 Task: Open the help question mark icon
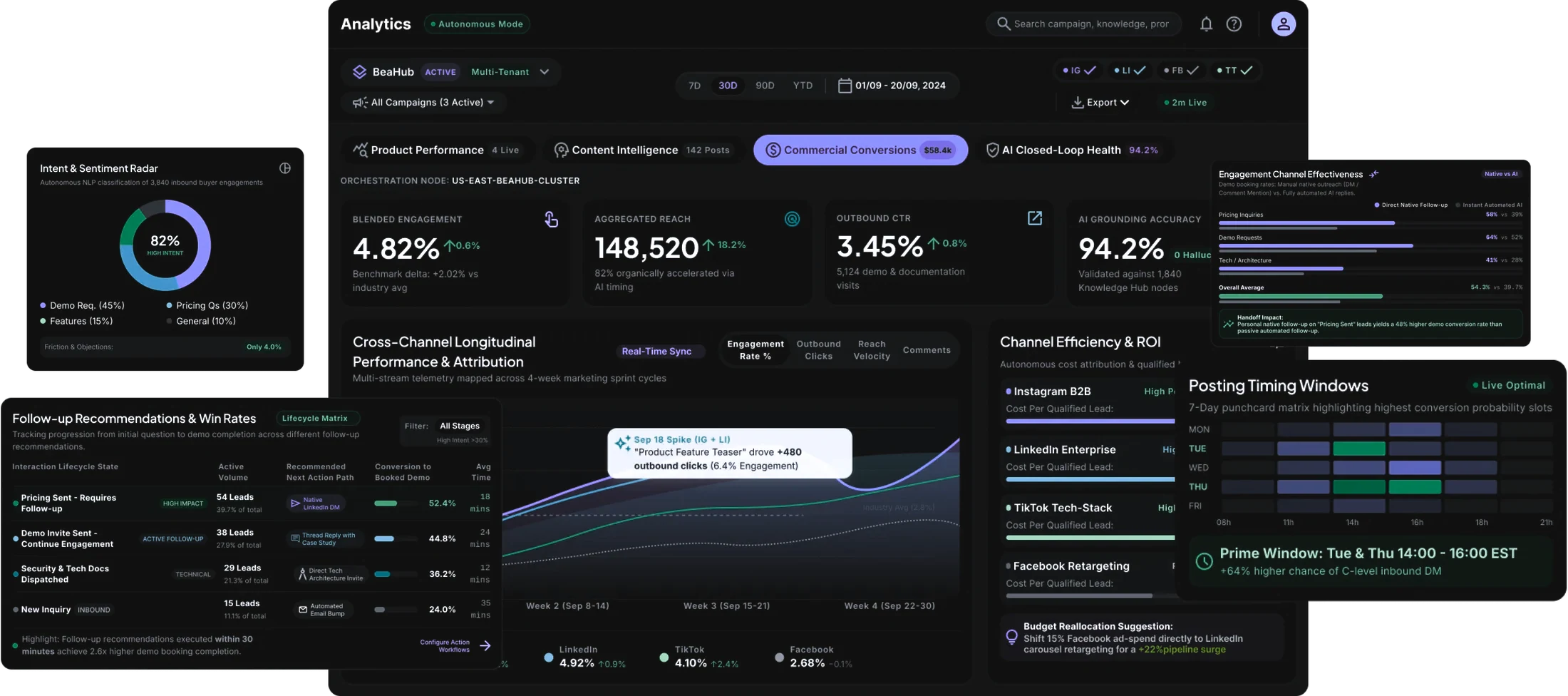pos(1234,24)
